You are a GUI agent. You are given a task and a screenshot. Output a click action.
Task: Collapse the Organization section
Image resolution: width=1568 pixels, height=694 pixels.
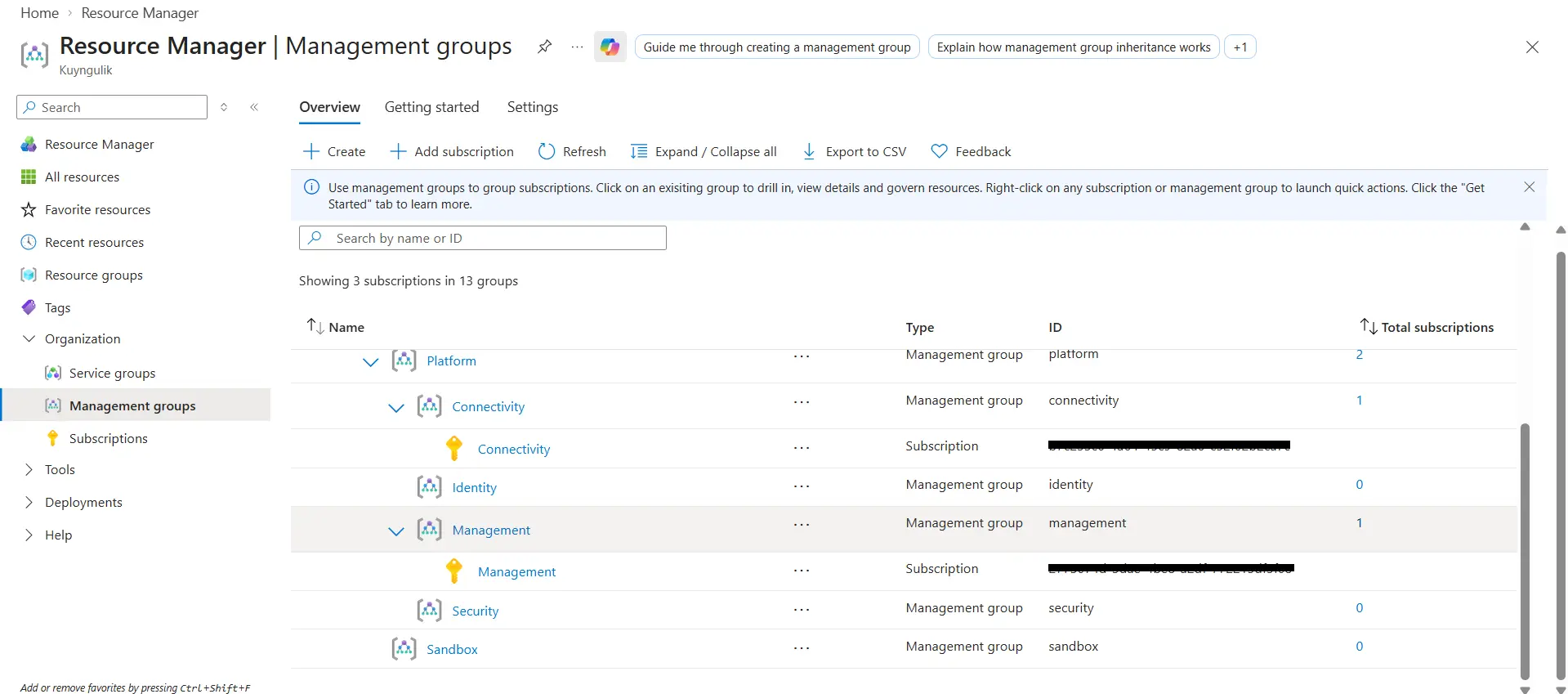[29, 338]
